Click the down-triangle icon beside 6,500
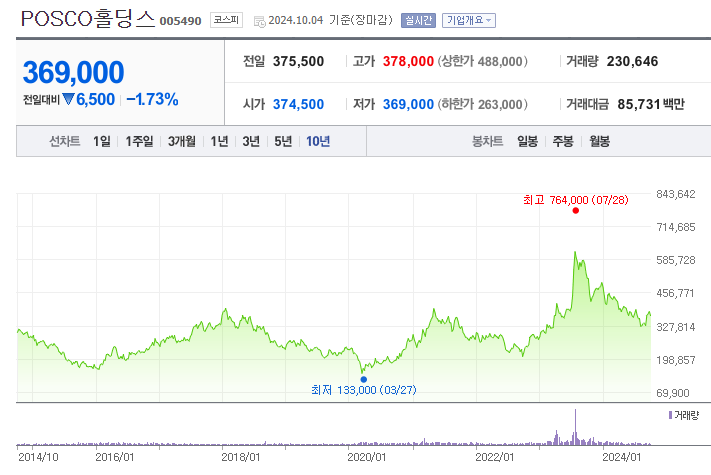 tap(68, 99)
